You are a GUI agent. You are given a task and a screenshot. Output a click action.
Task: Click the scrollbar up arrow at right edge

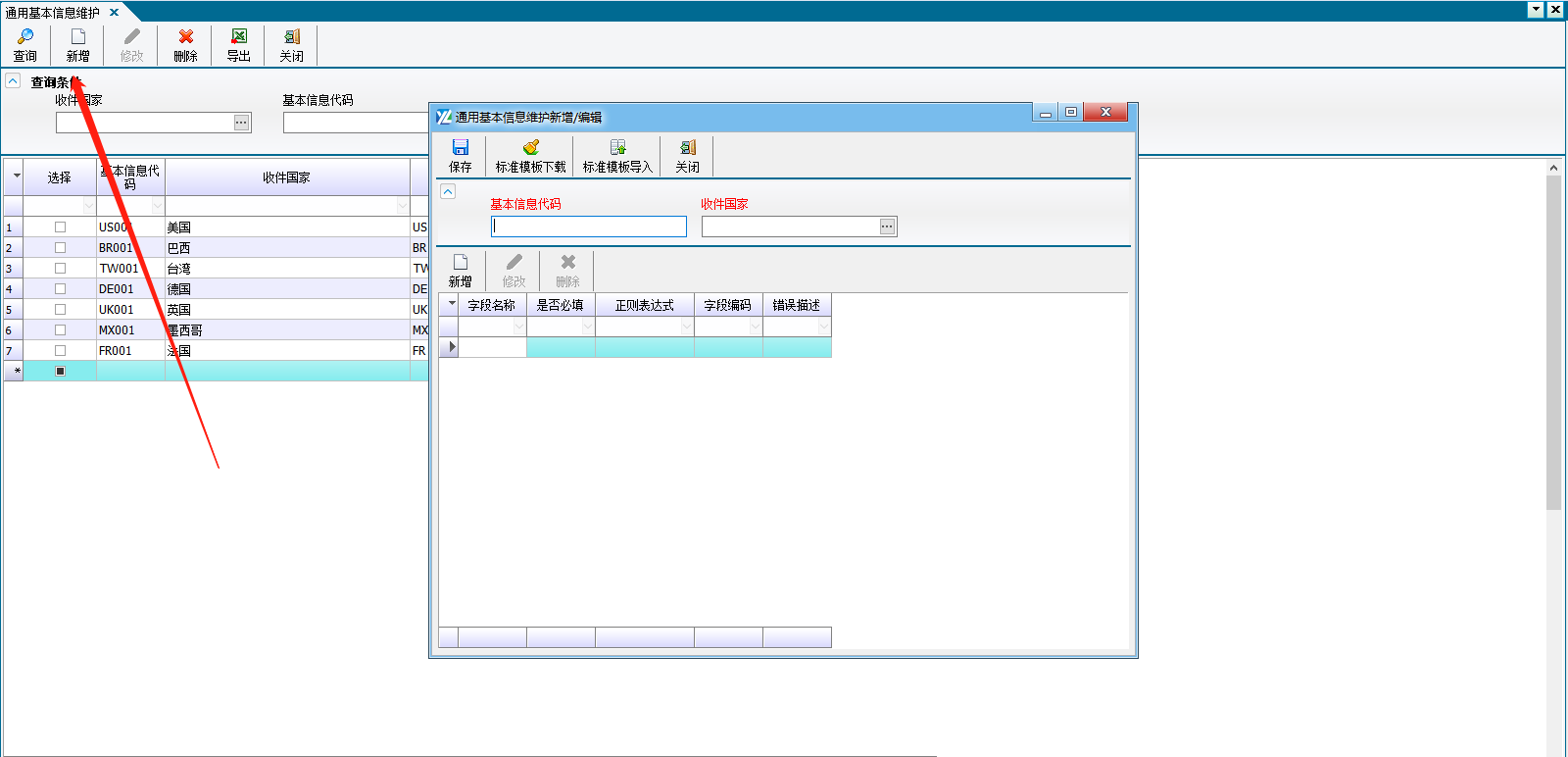pos(1553,168)
